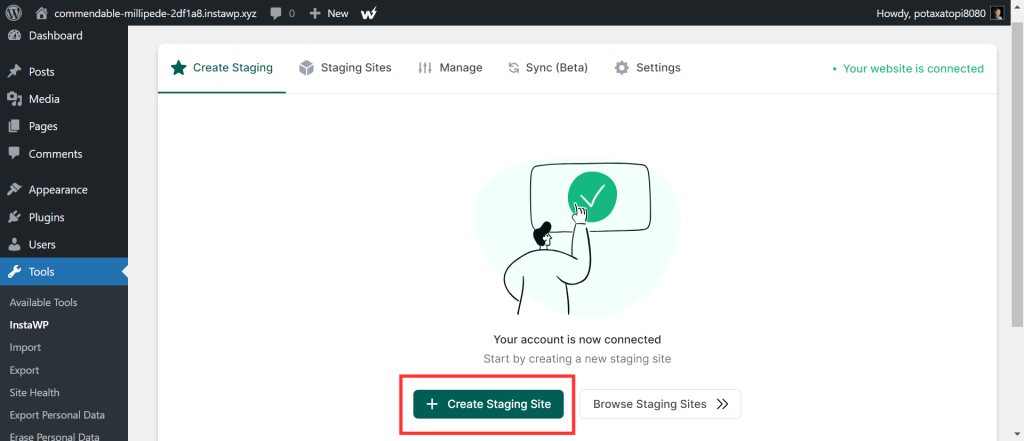This screenshot has height=441, width=1024.
Task: Open the Howdy potaxatopi8080 account menu
Action: click(x=940, y=13)
